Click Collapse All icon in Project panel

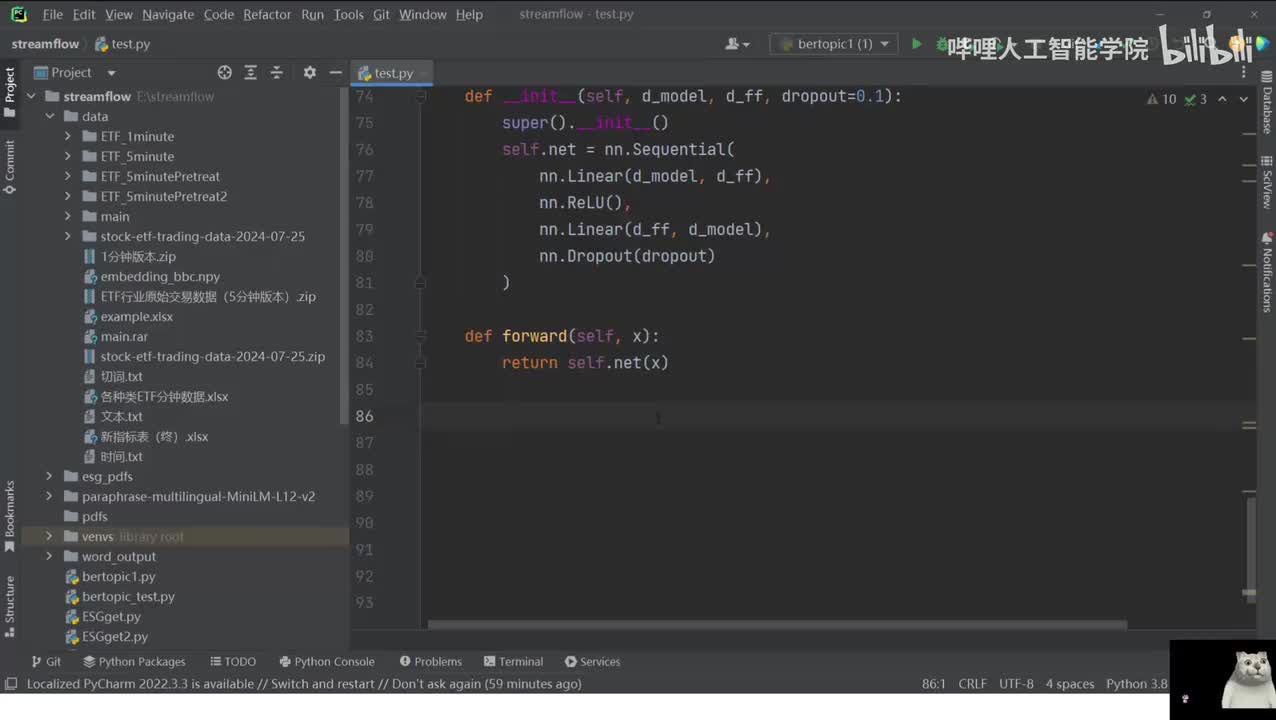point(277,73)
